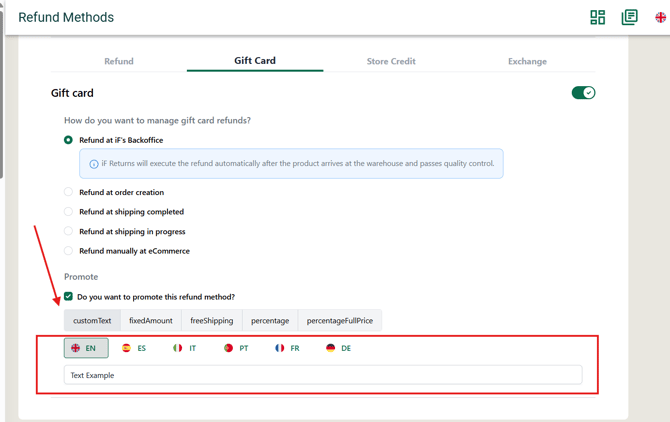Click the Text Example input field
The width and height of the screenshot is (670, 422).
[323, 375]
